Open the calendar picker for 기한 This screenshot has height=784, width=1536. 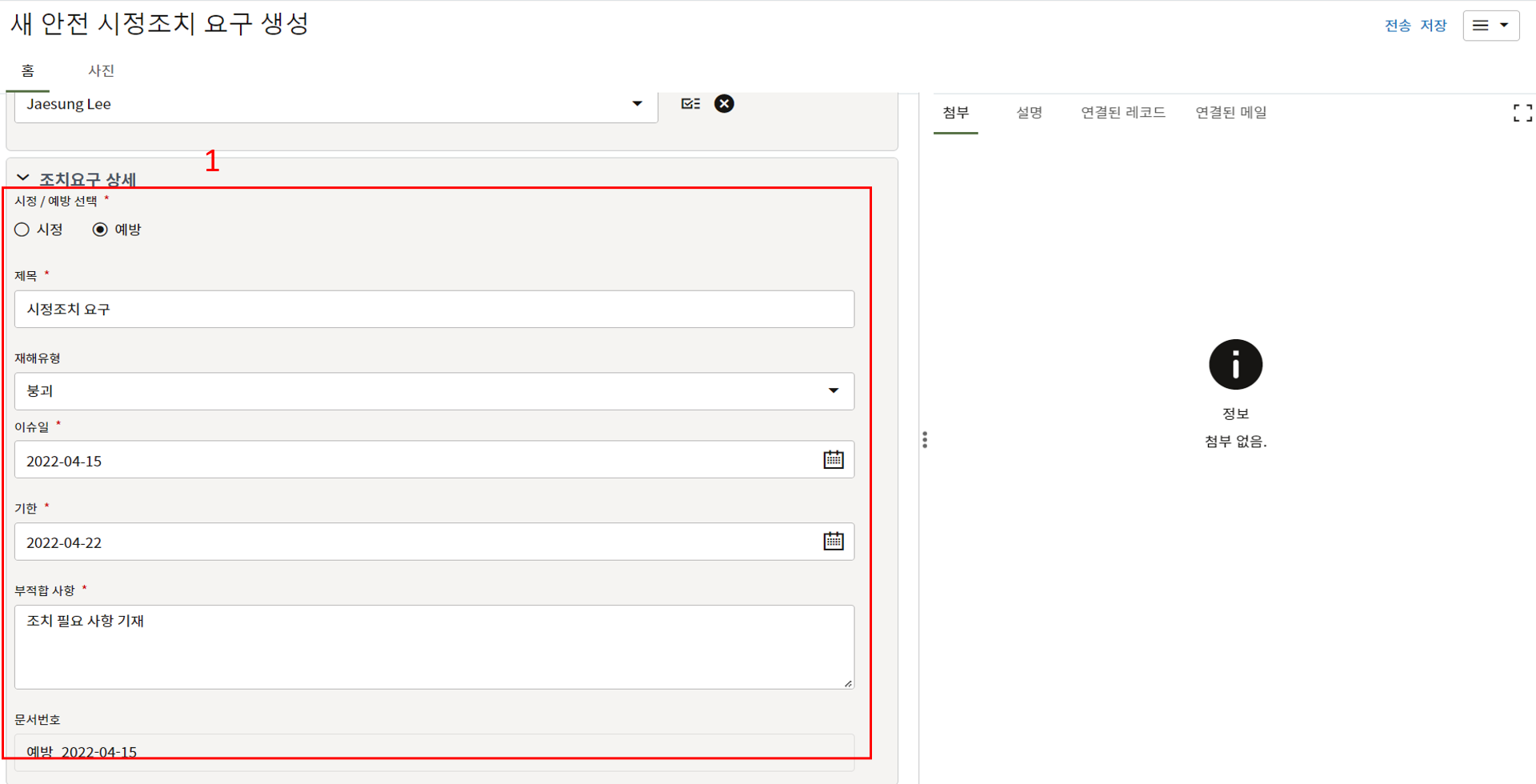833,542
